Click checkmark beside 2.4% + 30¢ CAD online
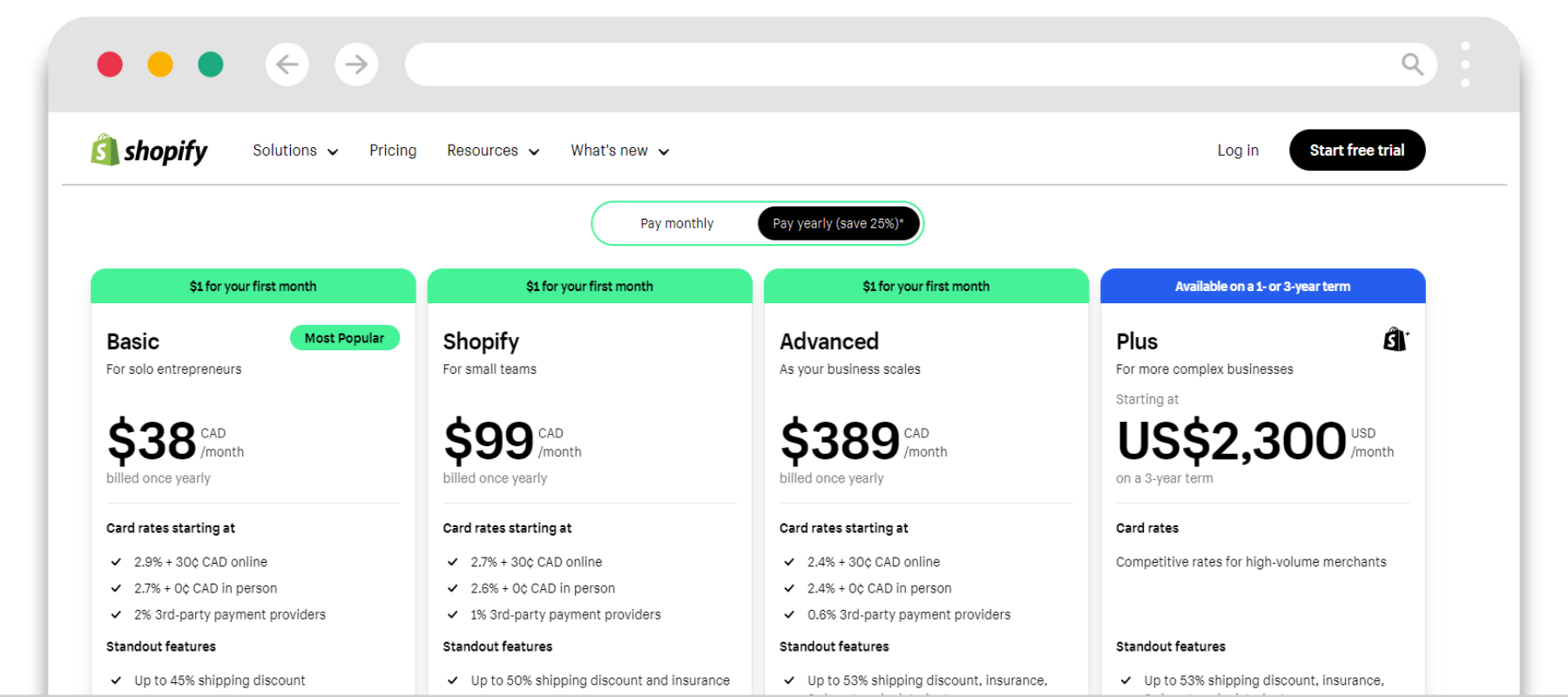Viewport: 1568px width, 697px height. pyautogui.click(x=789, y=562)
